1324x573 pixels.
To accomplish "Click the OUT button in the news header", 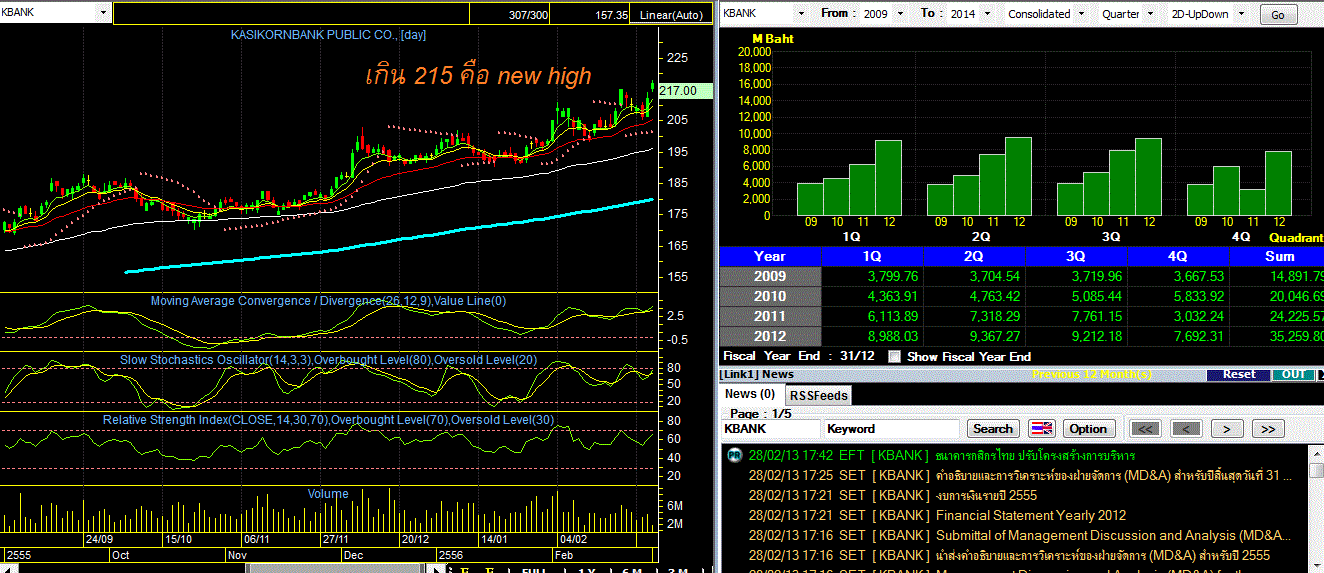I will click(x=1293, y=374).
